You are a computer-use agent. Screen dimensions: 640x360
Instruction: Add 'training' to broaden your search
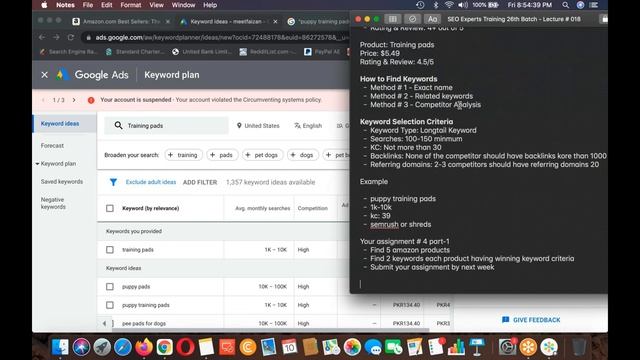pyautogui.click(x=183, y=155)
